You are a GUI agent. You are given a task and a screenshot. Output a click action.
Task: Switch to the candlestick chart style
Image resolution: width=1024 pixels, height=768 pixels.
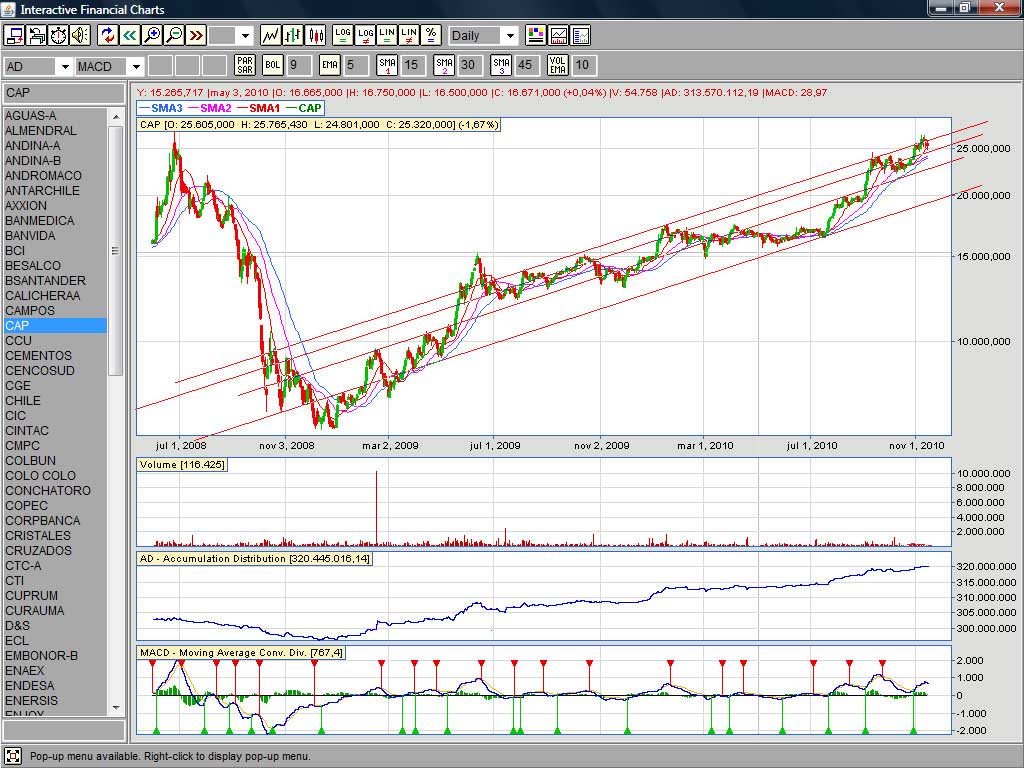pos(316,35)
